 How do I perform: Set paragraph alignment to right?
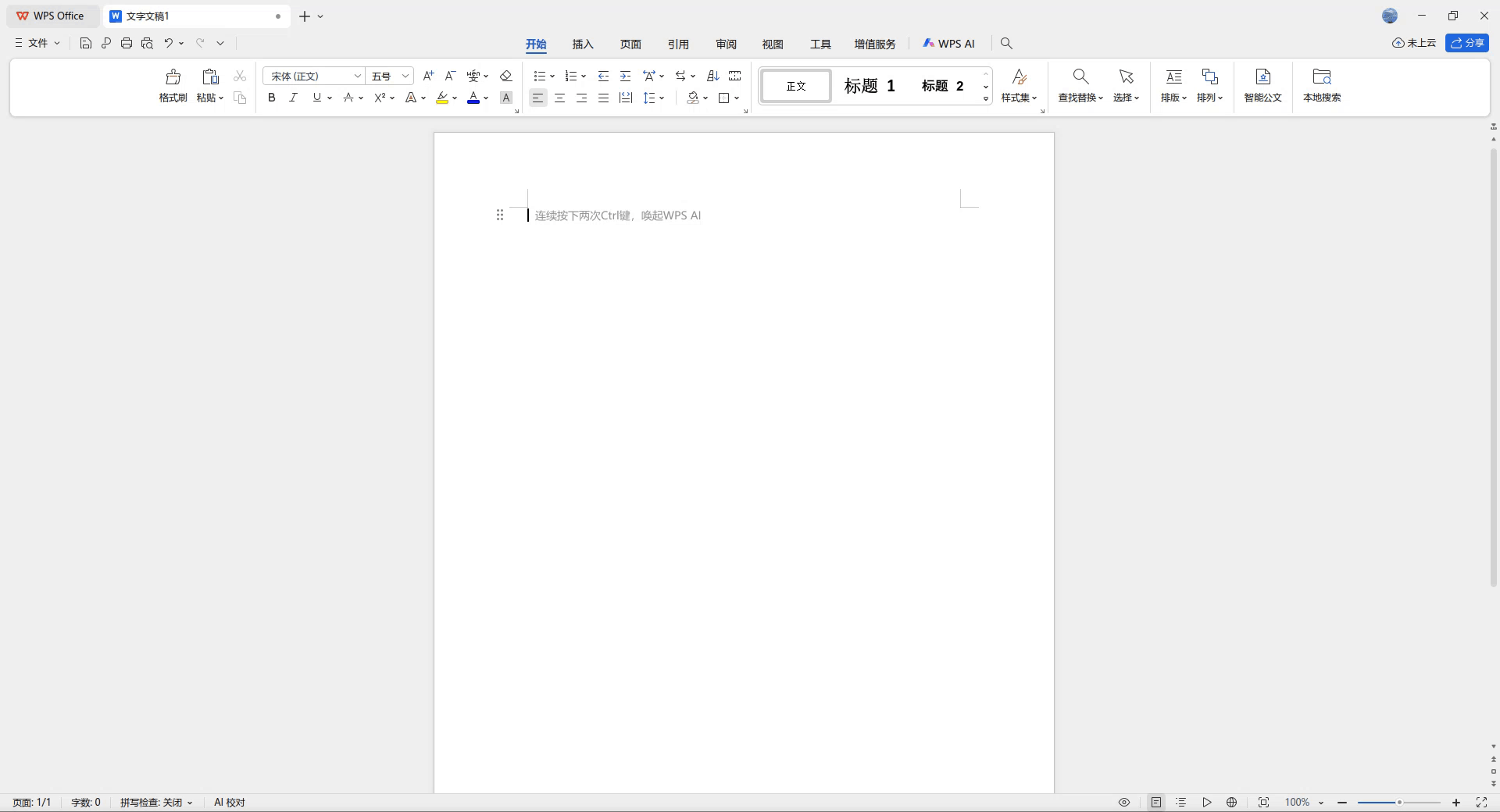(x=581, y=98)
